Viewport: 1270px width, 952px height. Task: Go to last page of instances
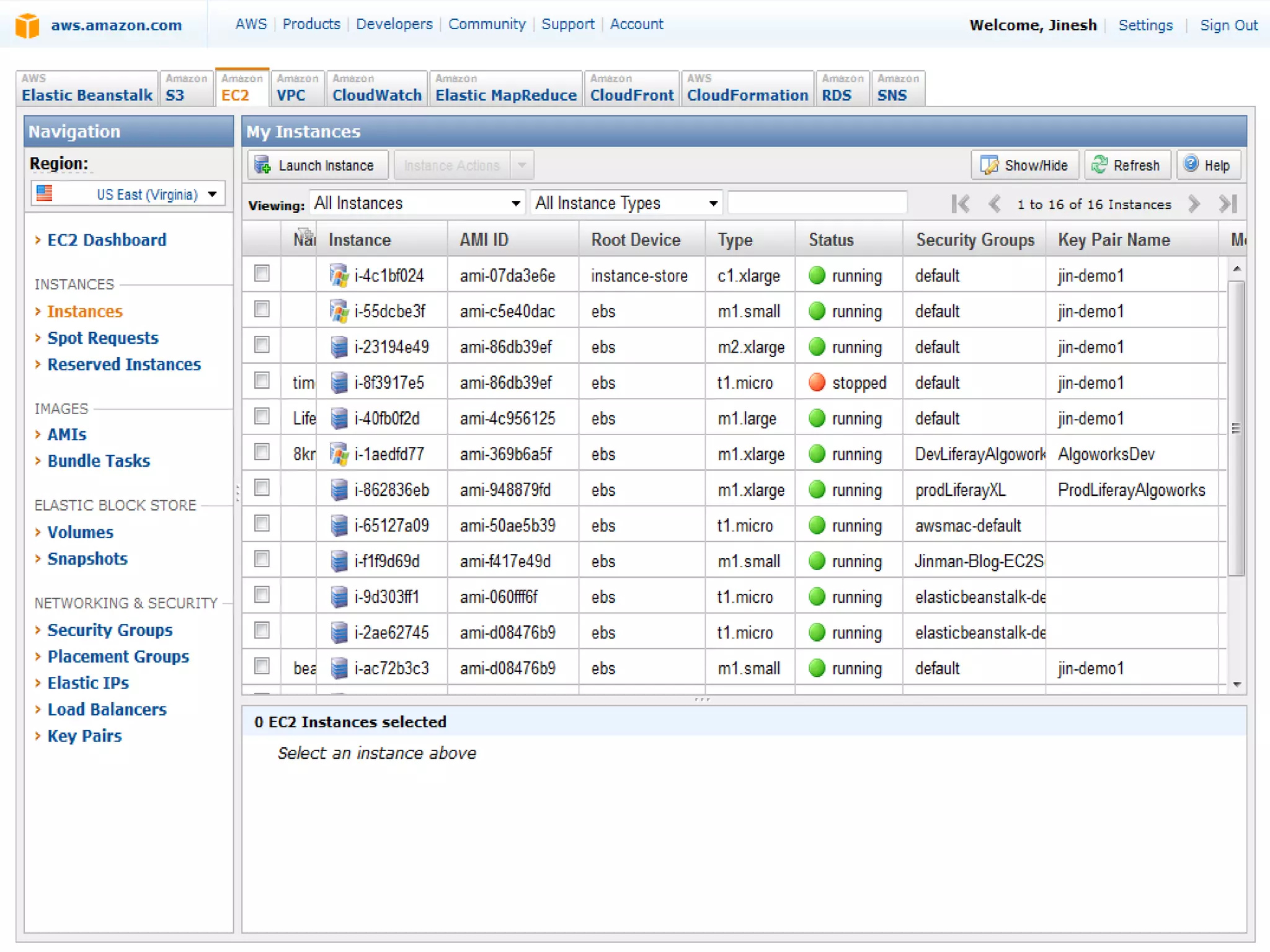pos(1228,204)
